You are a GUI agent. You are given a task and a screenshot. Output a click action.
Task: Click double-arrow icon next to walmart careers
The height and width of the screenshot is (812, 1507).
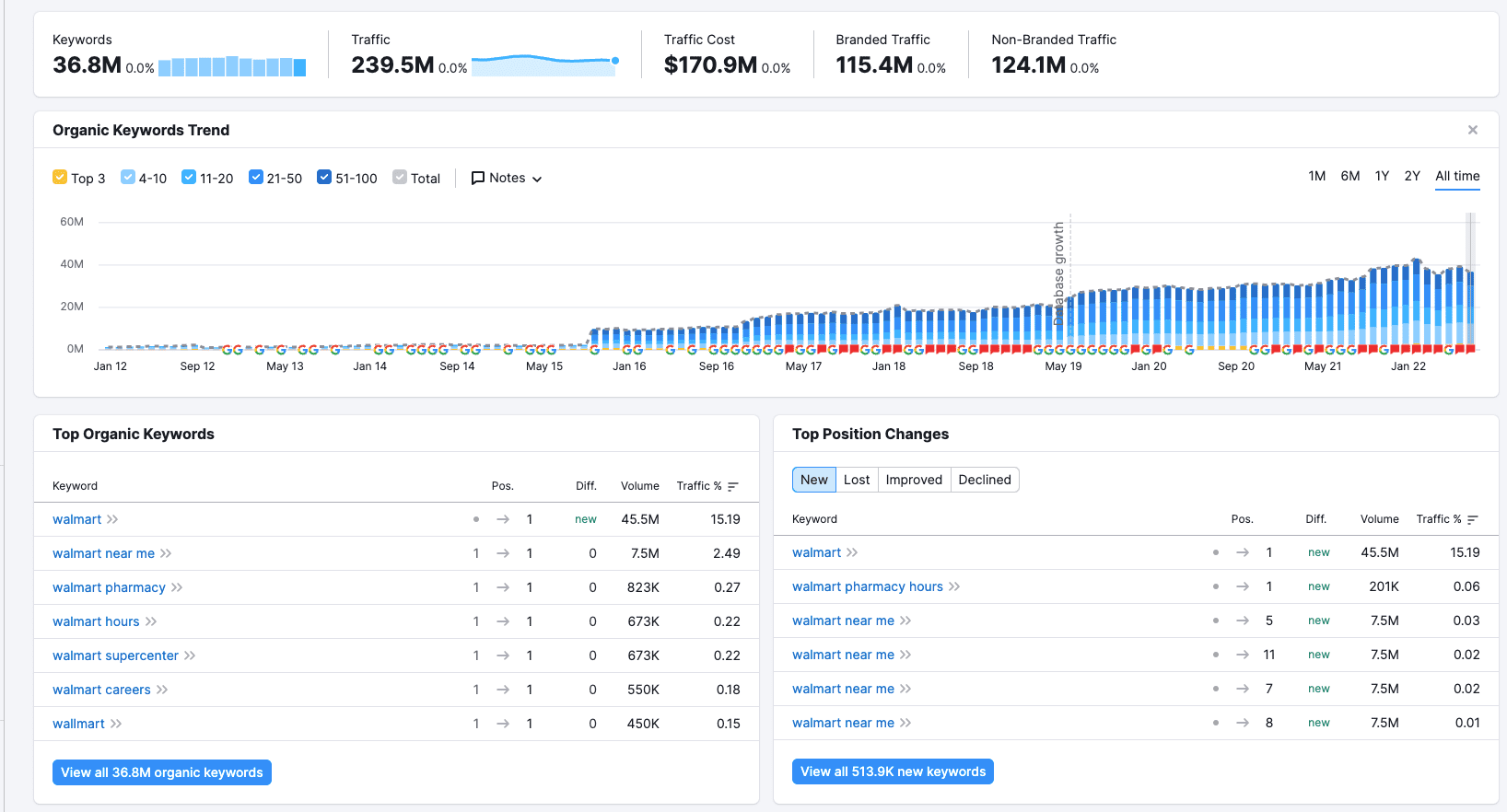[162, 690]
